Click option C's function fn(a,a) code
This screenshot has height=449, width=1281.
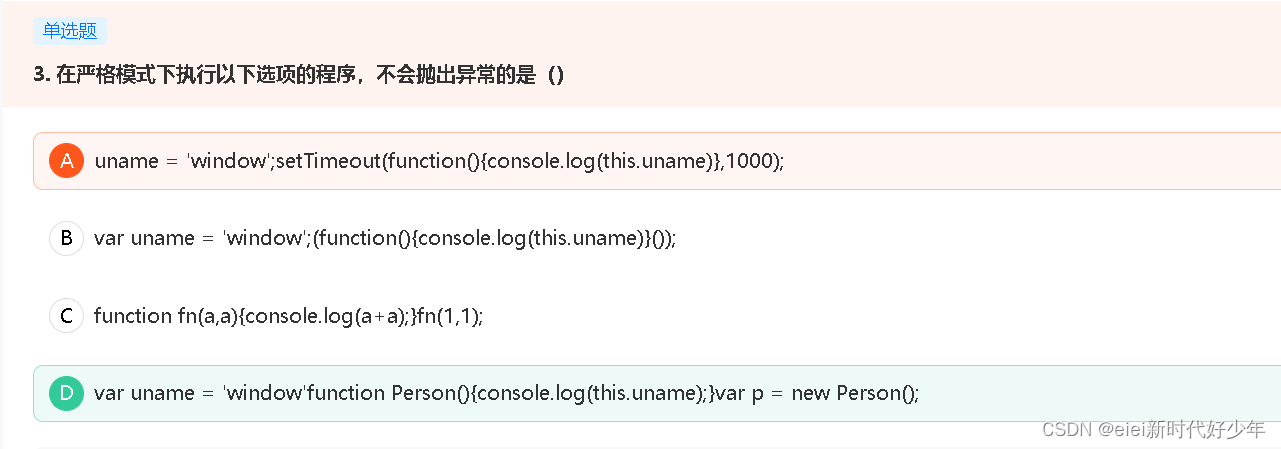click(288, 316)
